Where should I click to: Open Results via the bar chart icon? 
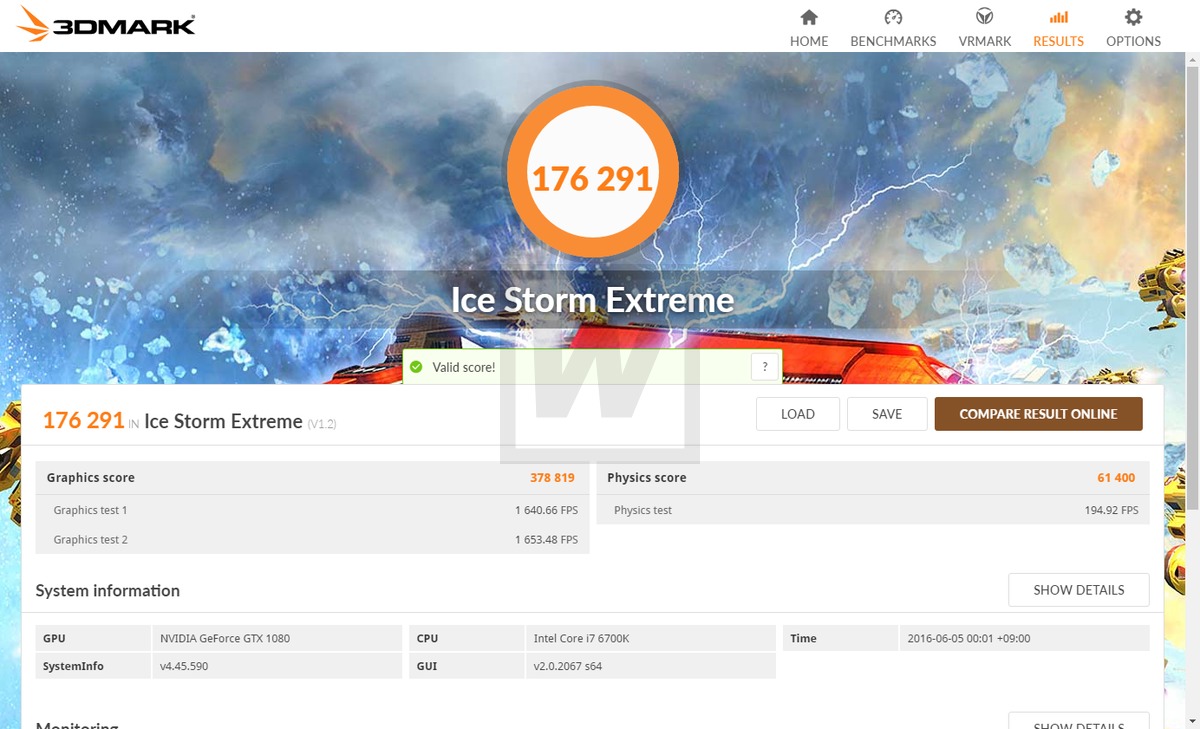coord(1058,17)
